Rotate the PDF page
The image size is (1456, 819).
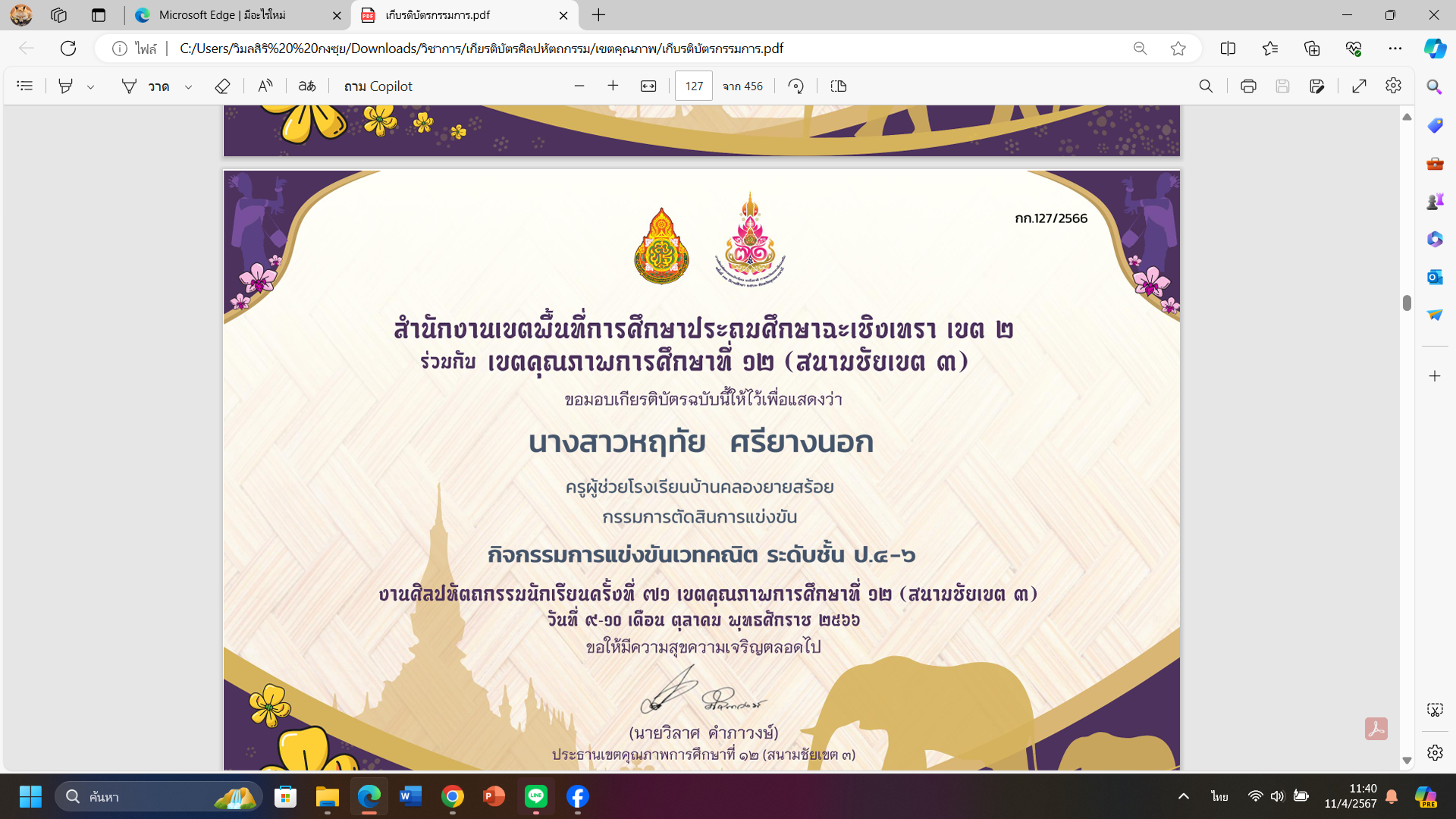pos(795,86)
